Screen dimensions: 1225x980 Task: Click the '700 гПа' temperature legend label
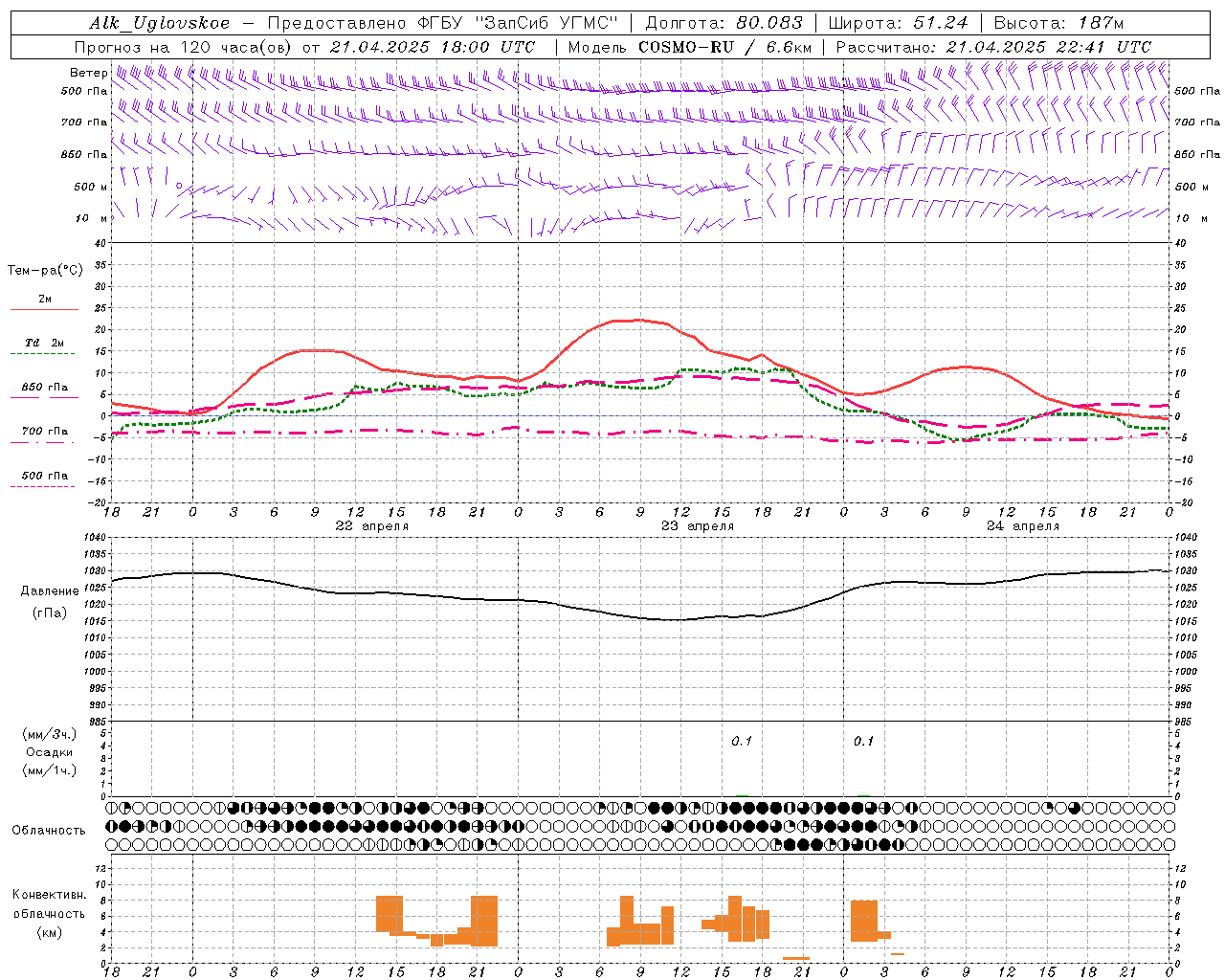45,432
